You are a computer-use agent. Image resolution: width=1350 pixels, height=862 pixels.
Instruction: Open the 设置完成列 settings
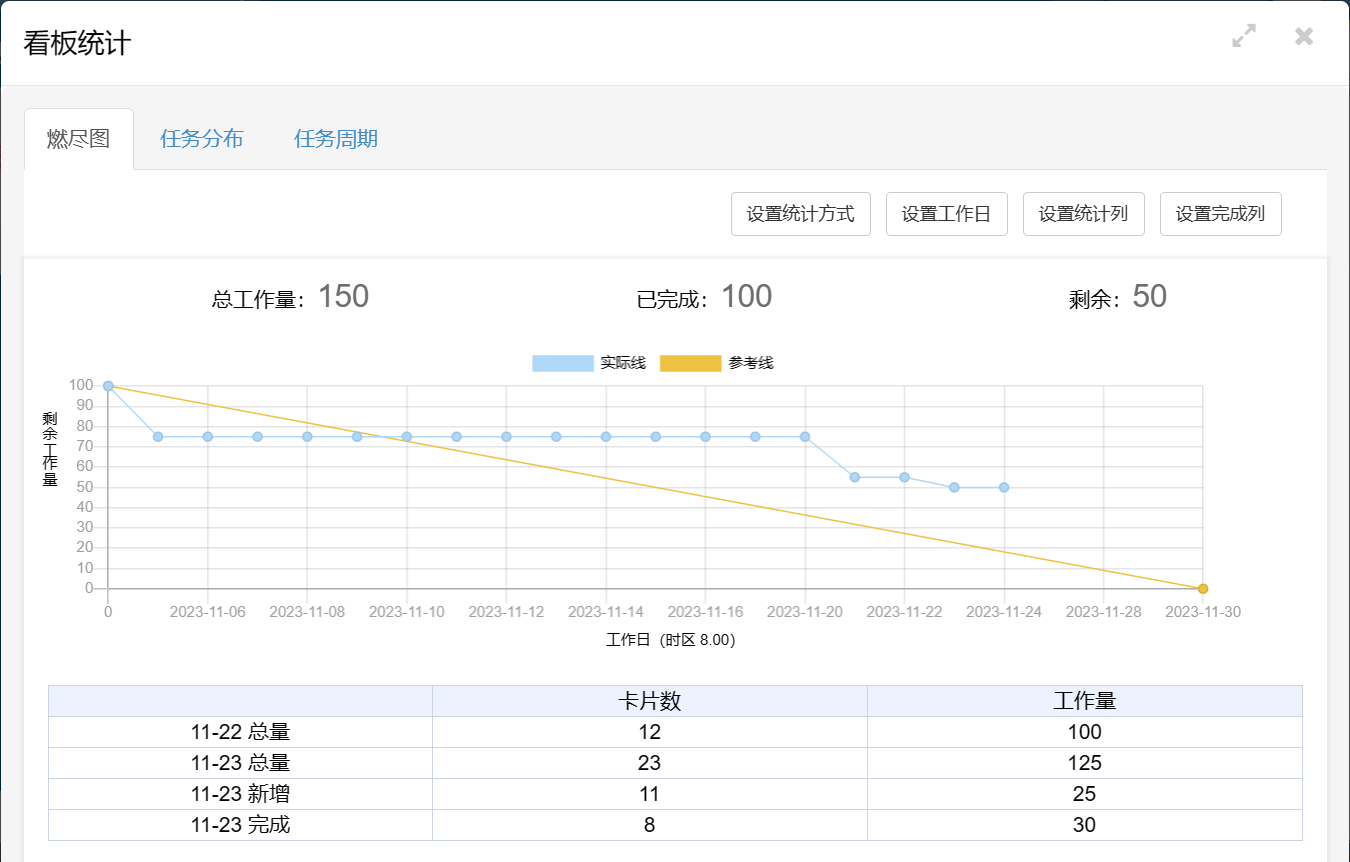coord(1220,214)
